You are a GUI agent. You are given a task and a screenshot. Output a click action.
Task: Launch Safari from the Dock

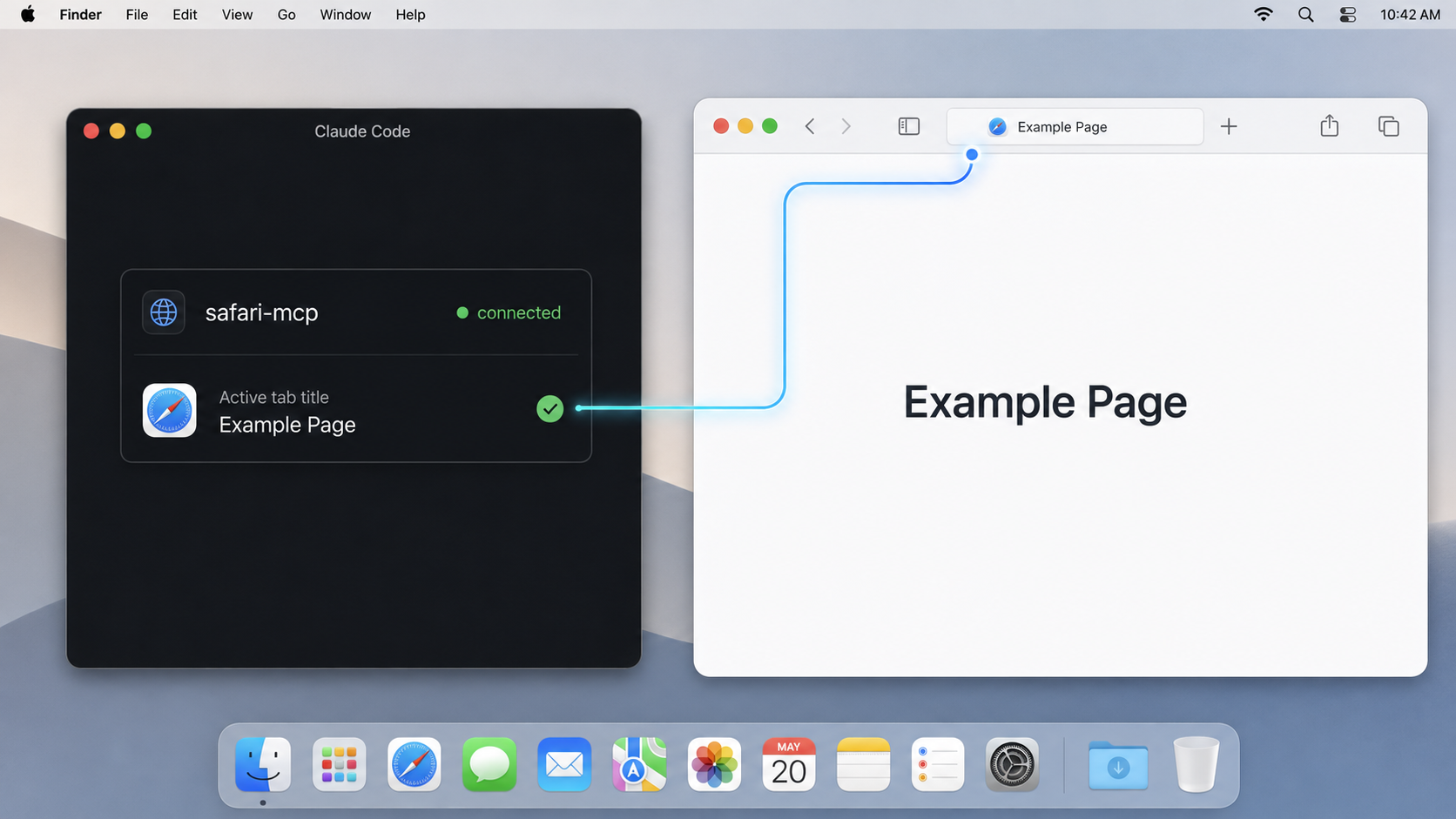point(415,765)
